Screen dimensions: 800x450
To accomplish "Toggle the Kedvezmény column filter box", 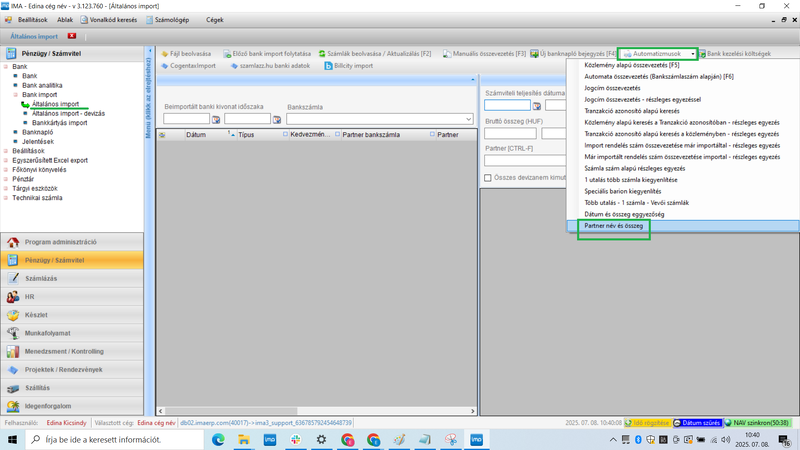I will click(x=286, y=134).
